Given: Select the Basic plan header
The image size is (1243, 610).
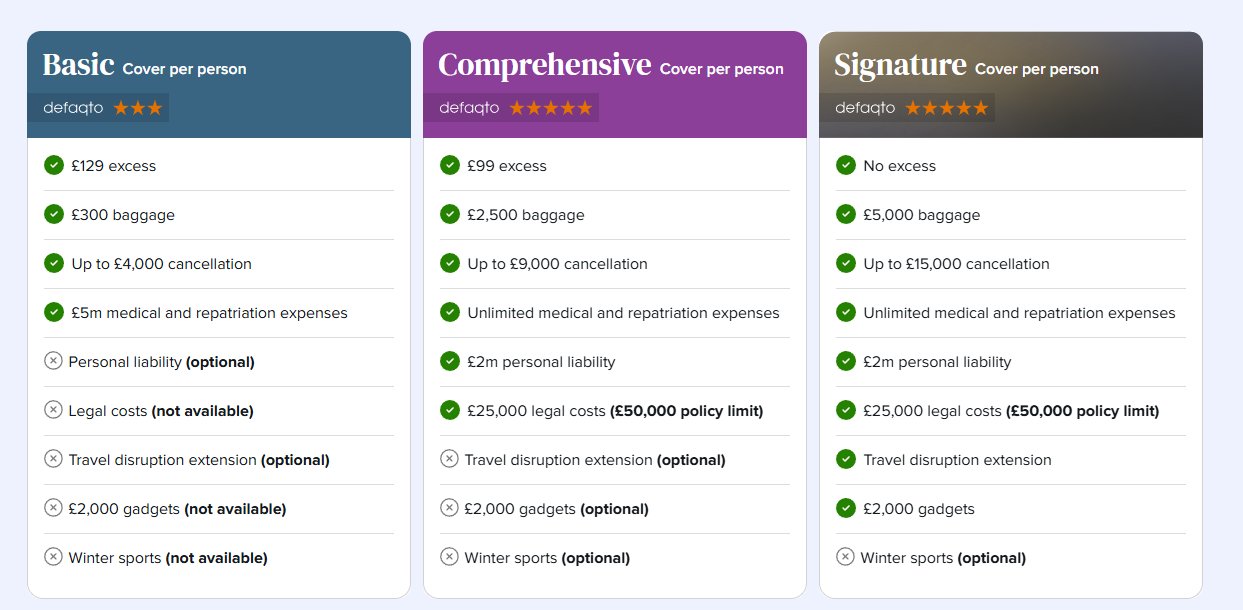Looking at the screenshot, I should pos(219,84).
